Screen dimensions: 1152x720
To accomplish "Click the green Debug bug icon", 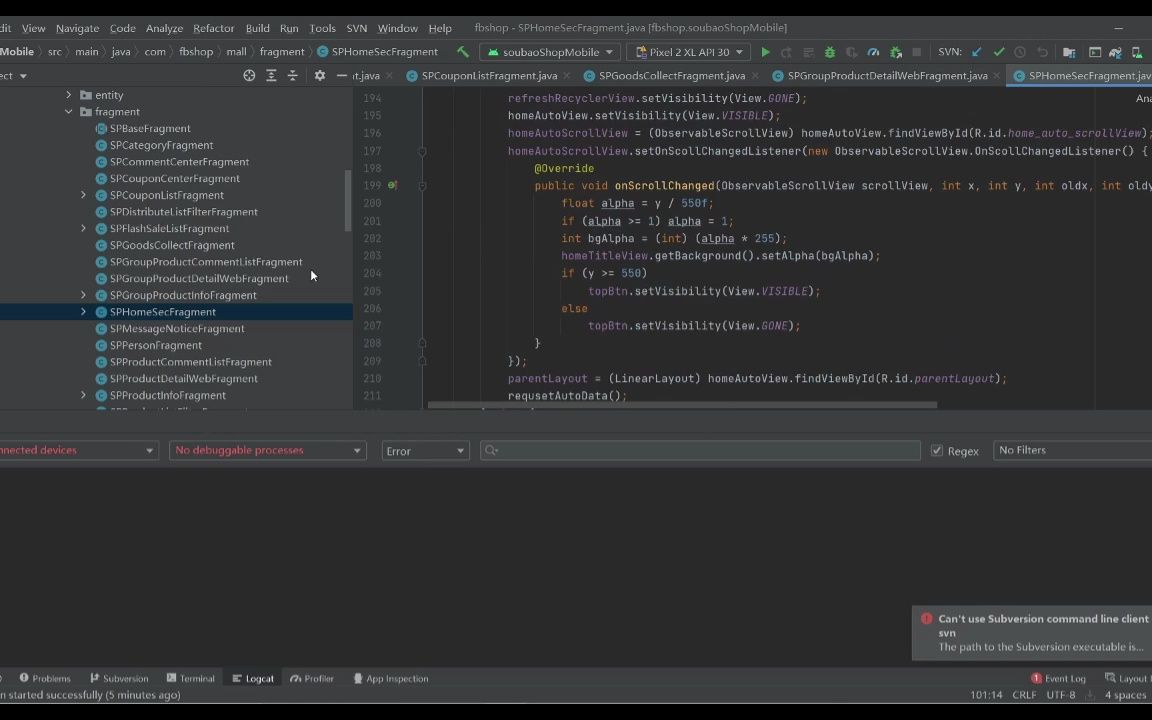I will (829, 52).
